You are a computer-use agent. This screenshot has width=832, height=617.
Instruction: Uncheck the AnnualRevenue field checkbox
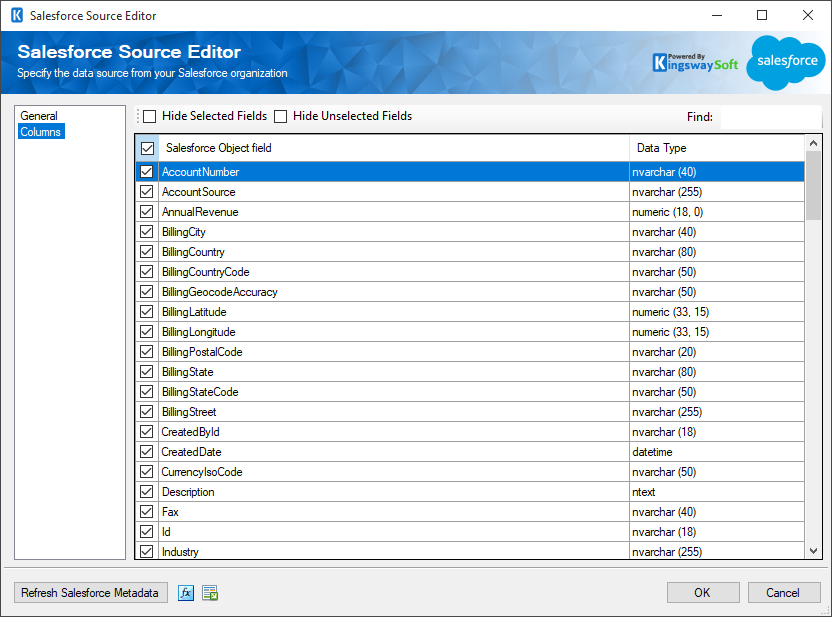pos(146,212)
